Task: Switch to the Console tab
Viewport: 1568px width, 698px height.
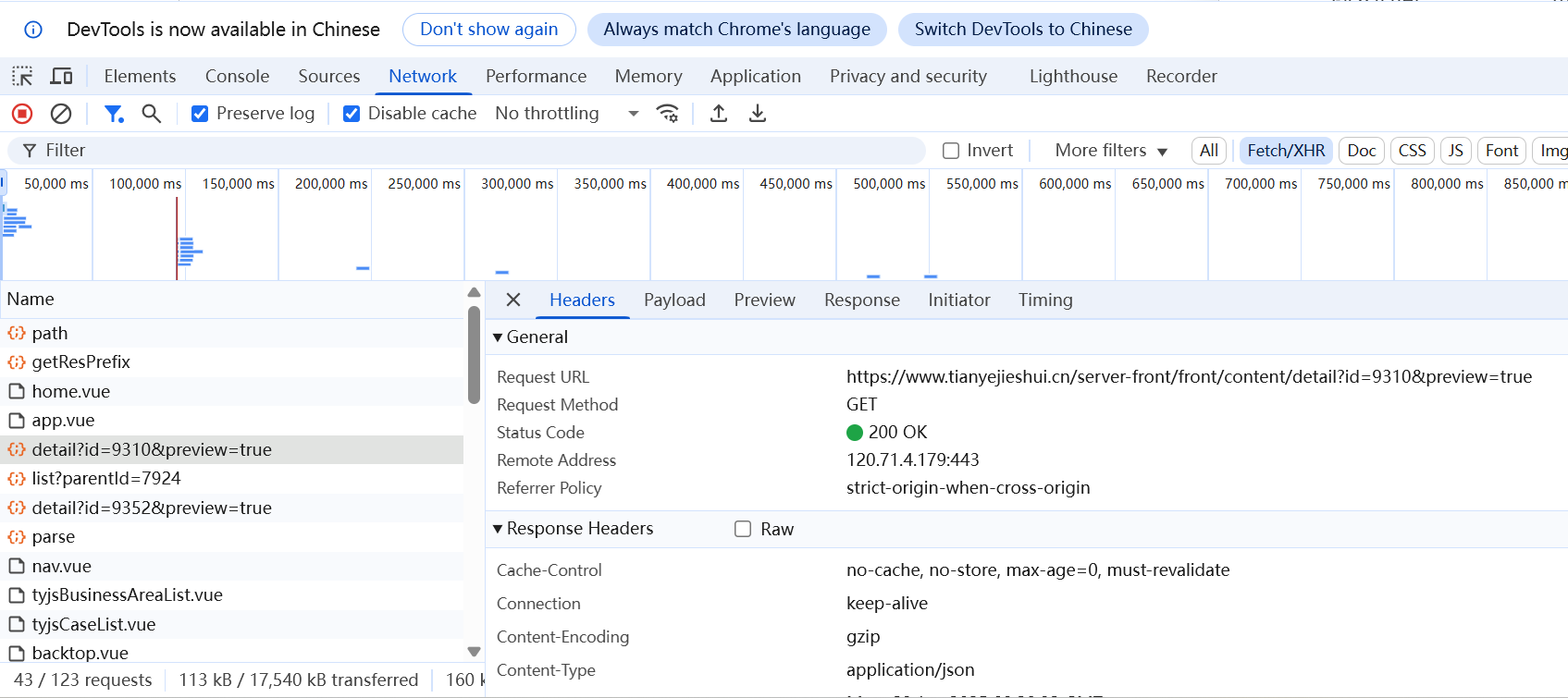Action: point(237,77)
